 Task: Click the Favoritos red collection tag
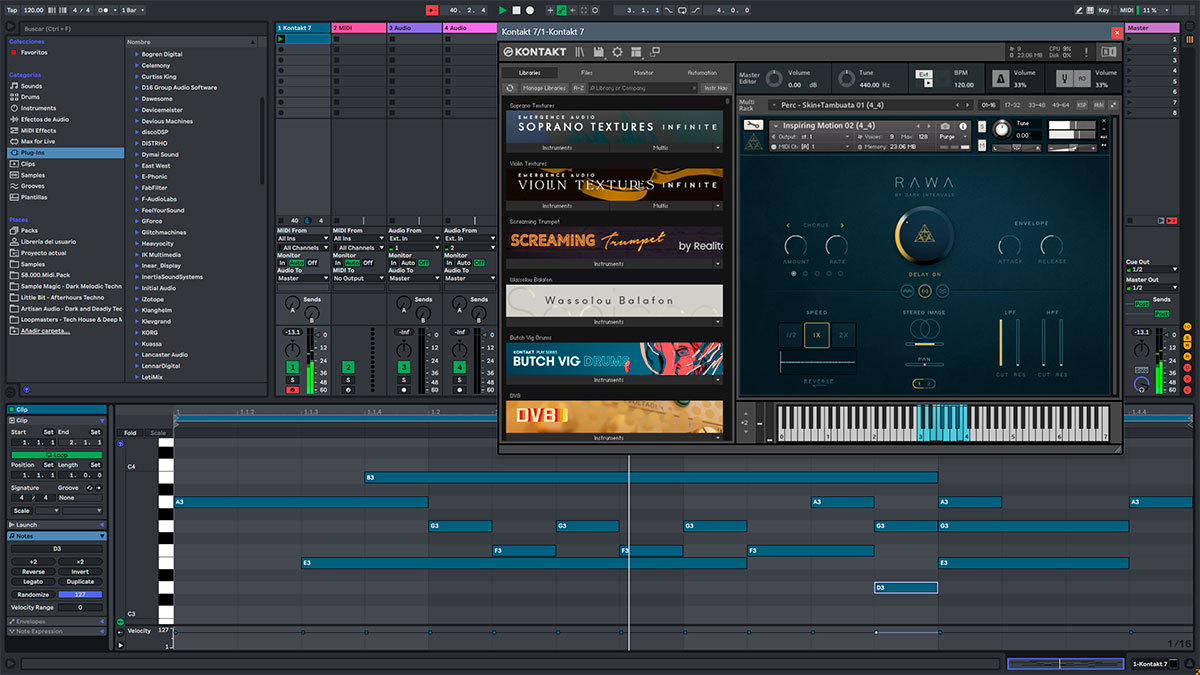tap(14, 52)
